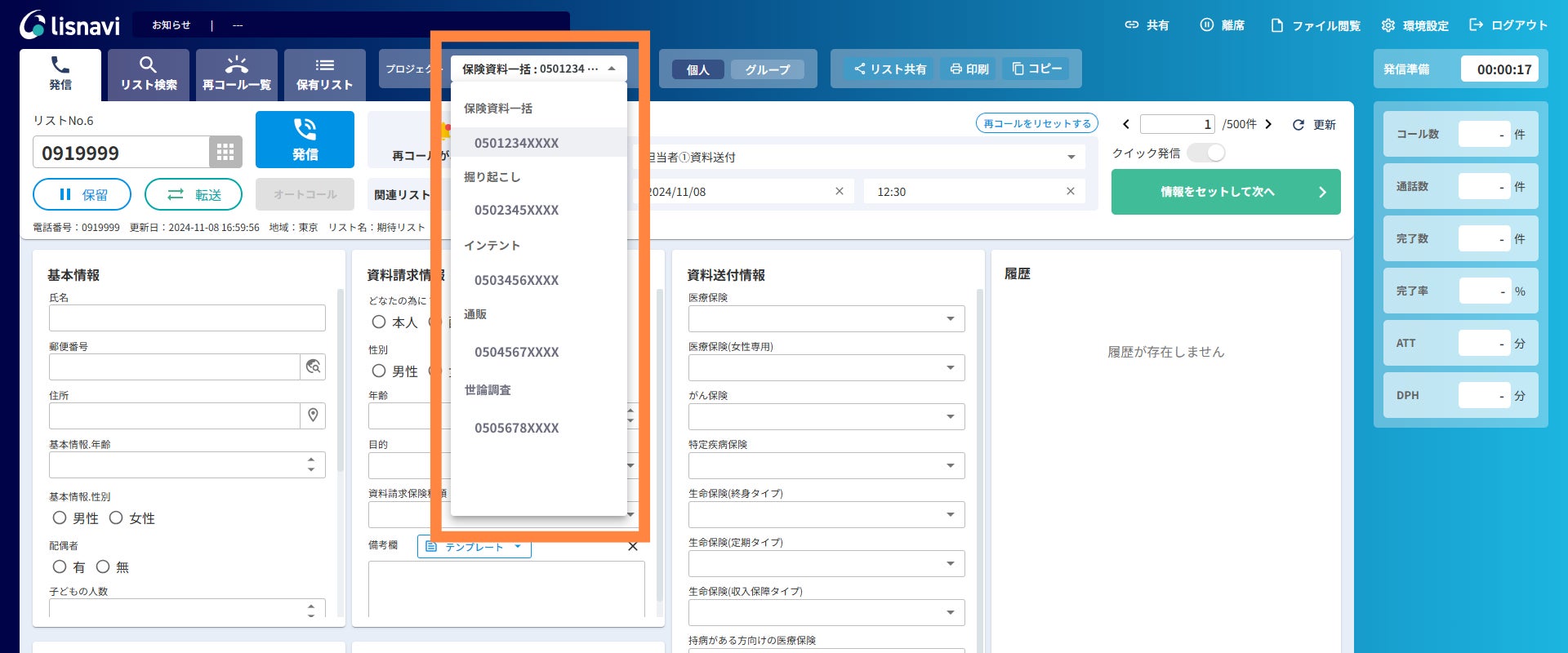Open the 発信 tab
This screenshot has height=653, width=1568.
(x=60, y=74)
